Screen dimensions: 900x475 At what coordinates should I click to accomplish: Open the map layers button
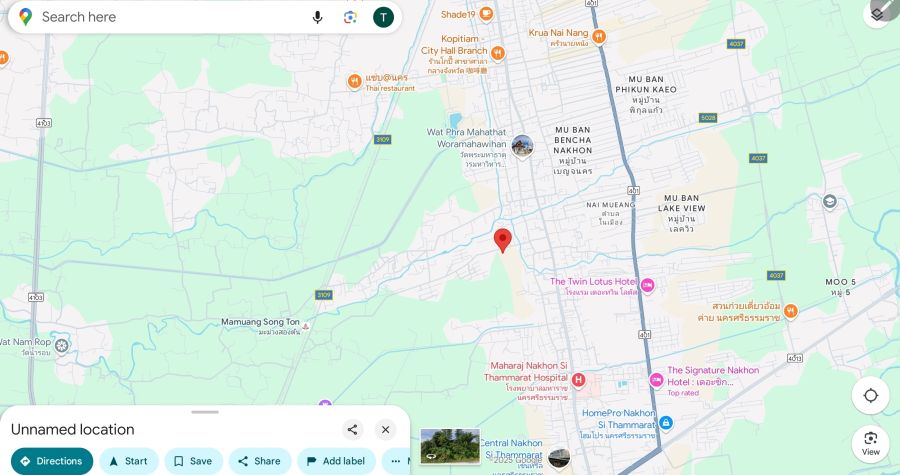pyautogui.click(x=877, y=12)
